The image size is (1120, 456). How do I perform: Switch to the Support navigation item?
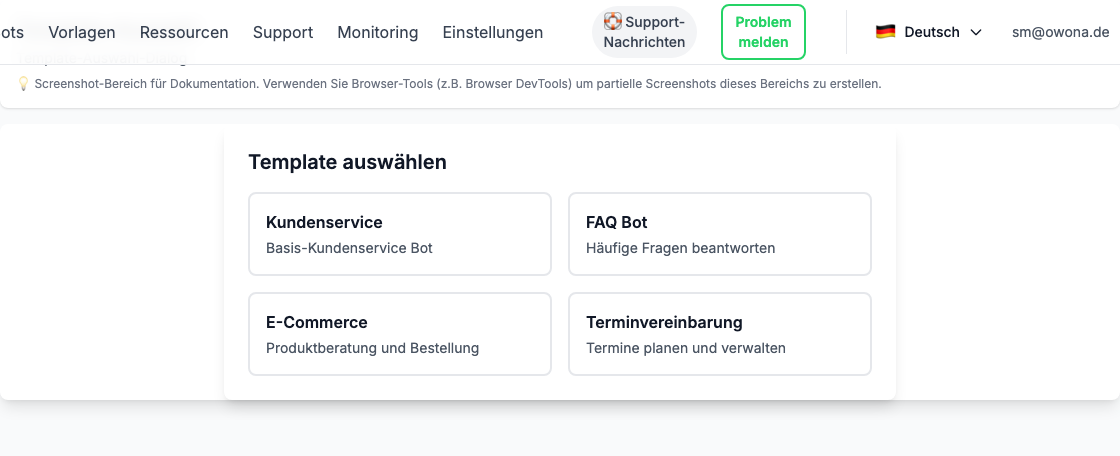click(x=283, y=32)
